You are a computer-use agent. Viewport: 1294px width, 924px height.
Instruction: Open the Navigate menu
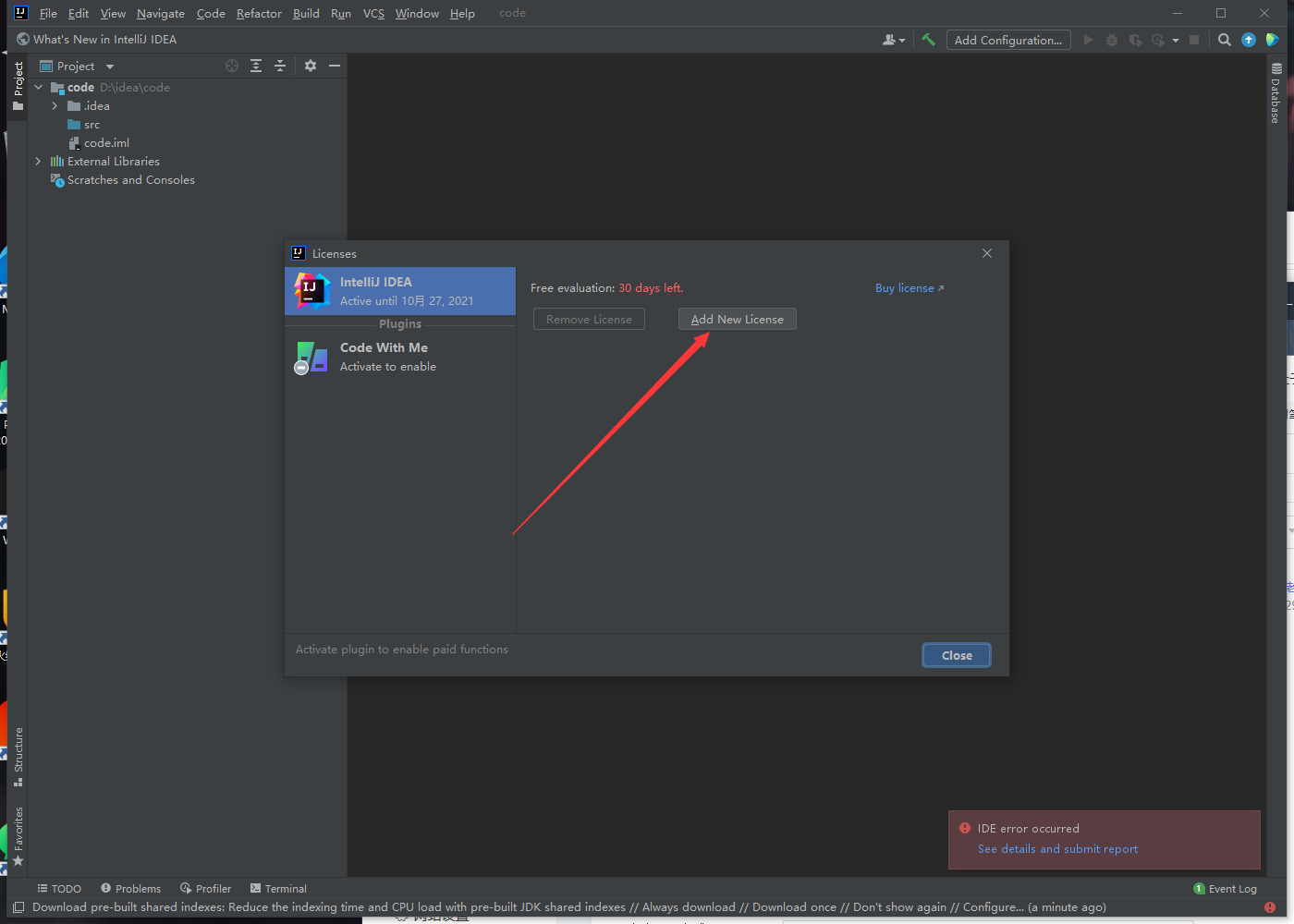pyautogui.click(x=161, y=14)
